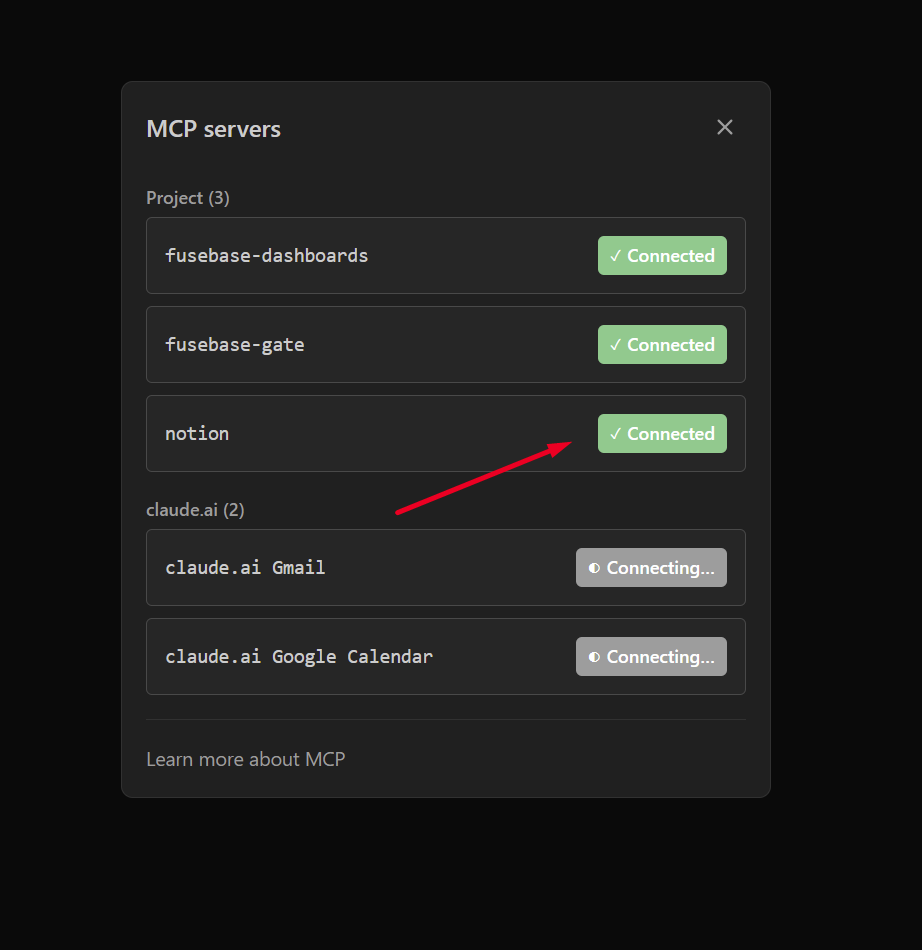Click the Connected badge for fusebase-gate
The image size is (922, 950).
click(x=662, y=345)
